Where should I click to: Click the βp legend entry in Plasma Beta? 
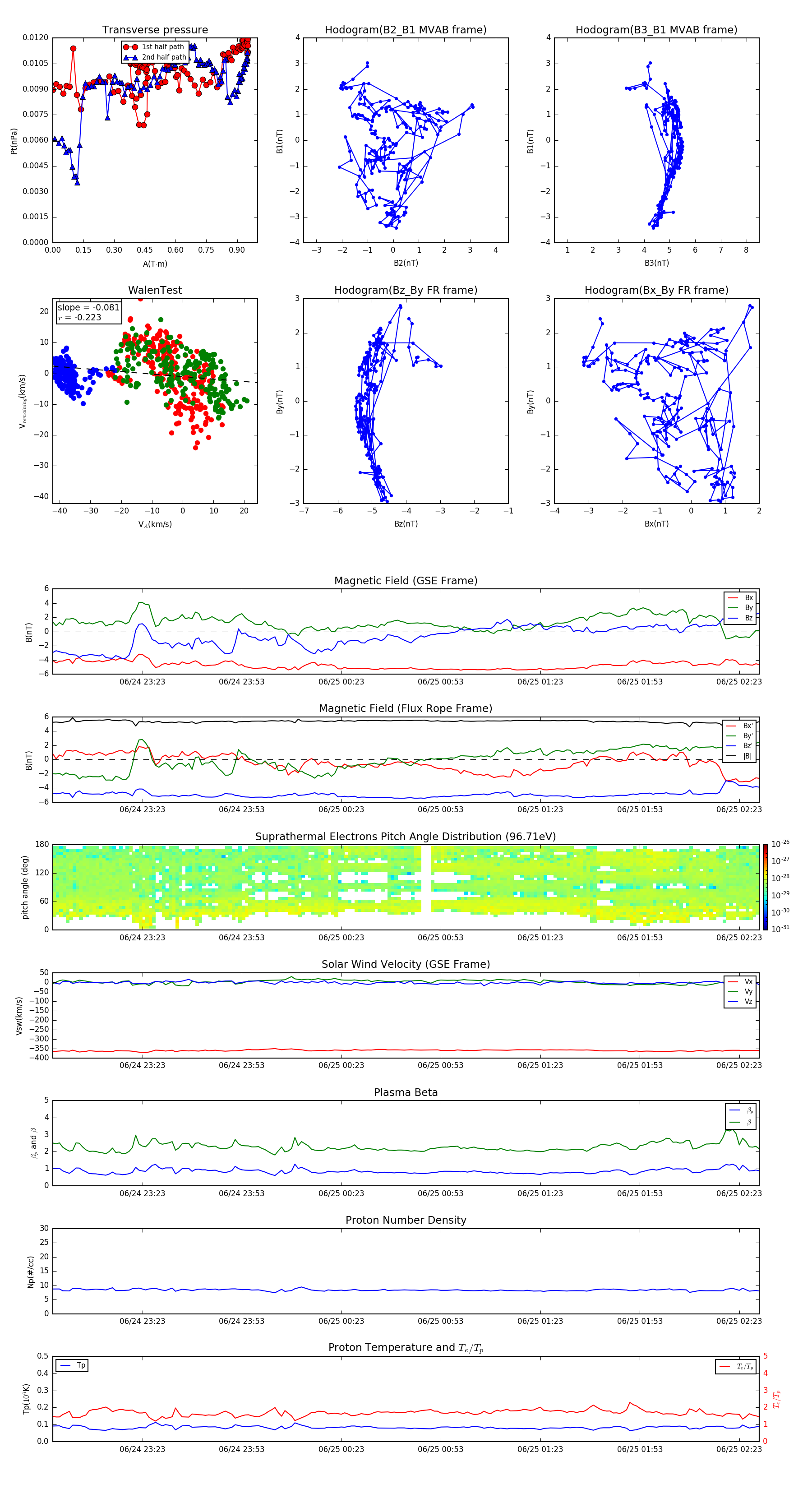click(x=742, y=1110)
